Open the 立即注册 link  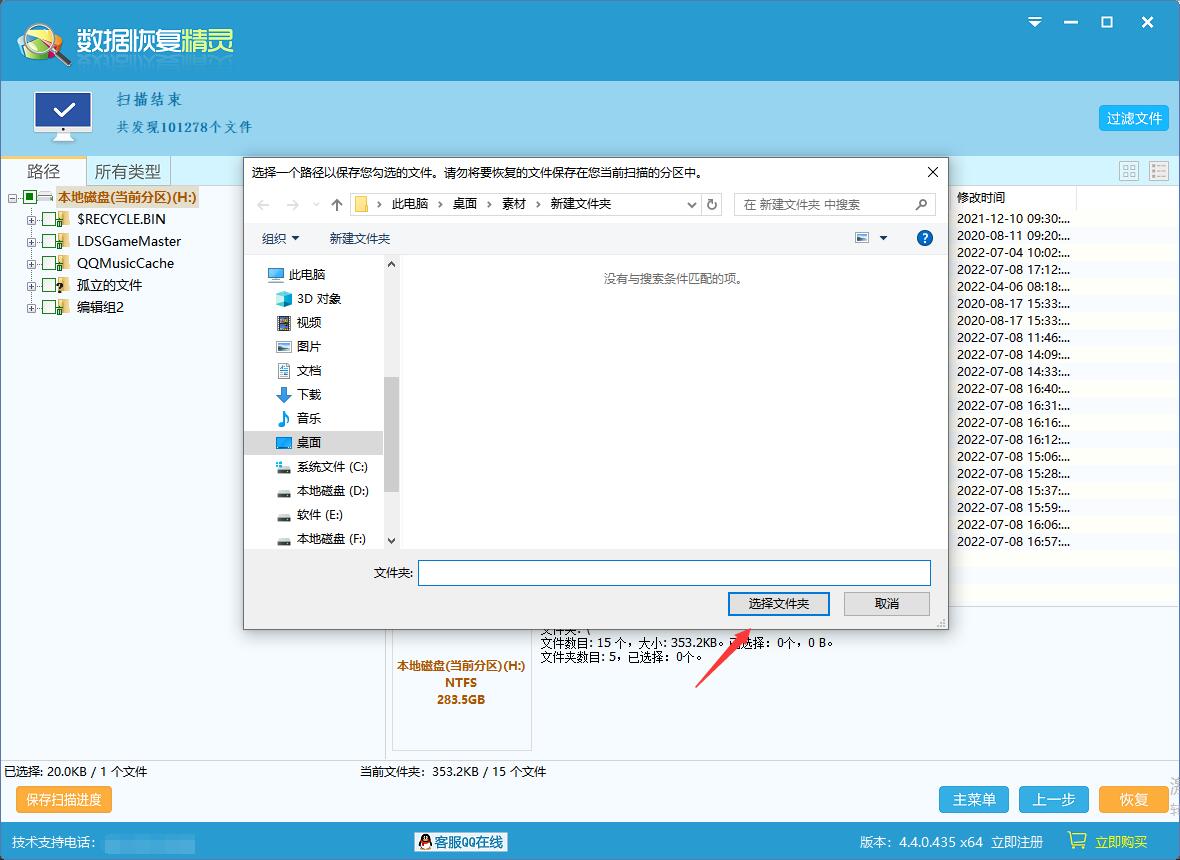(1017, 842)
